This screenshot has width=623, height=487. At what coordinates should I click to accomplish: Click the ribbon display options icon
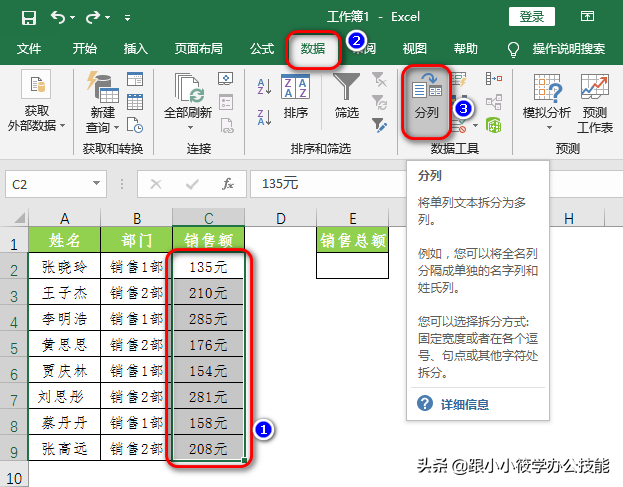click(x=587, y=16)
